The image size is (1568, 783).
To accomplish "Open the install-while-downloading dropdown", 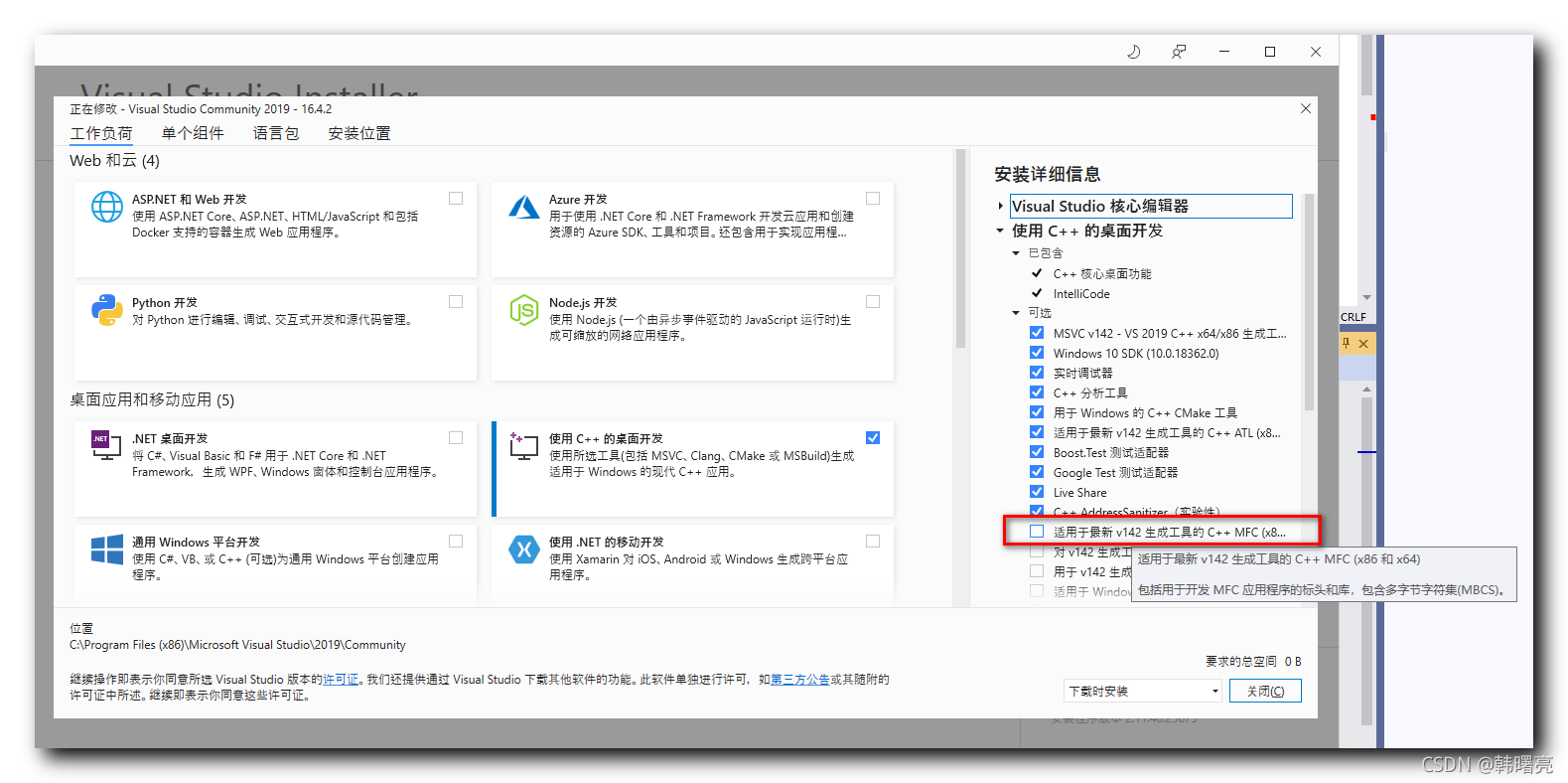I will pos(1142,691).
